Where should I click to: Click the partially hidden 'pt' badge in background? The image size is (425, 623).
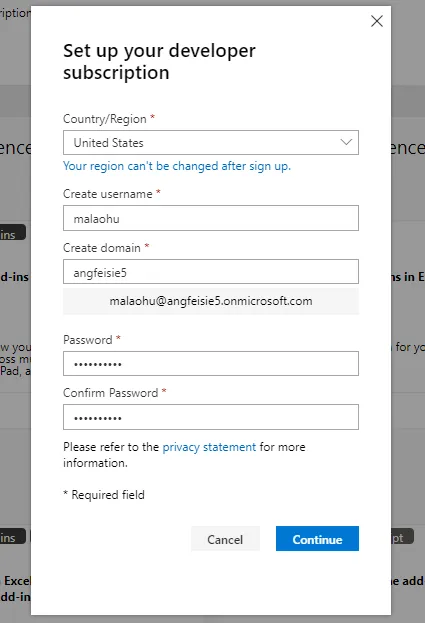coord(402,537)
